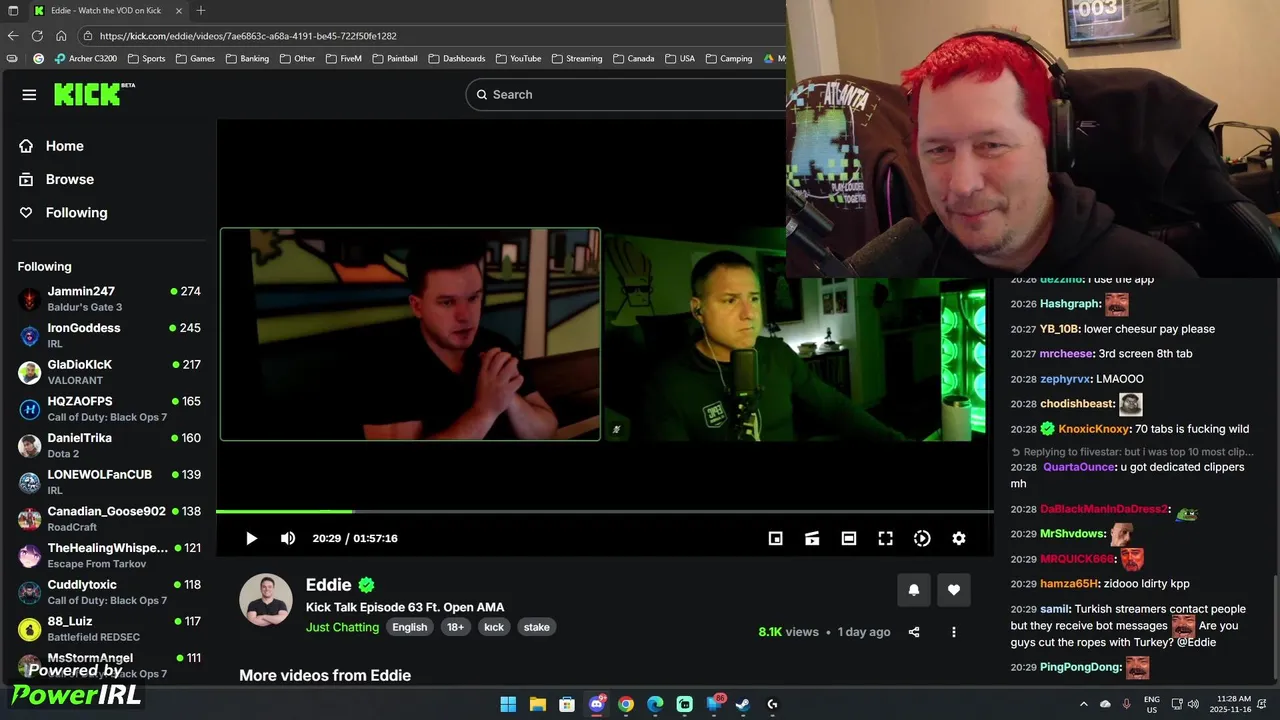
Task: Select the 18+ tag
Action: point(455,627)
